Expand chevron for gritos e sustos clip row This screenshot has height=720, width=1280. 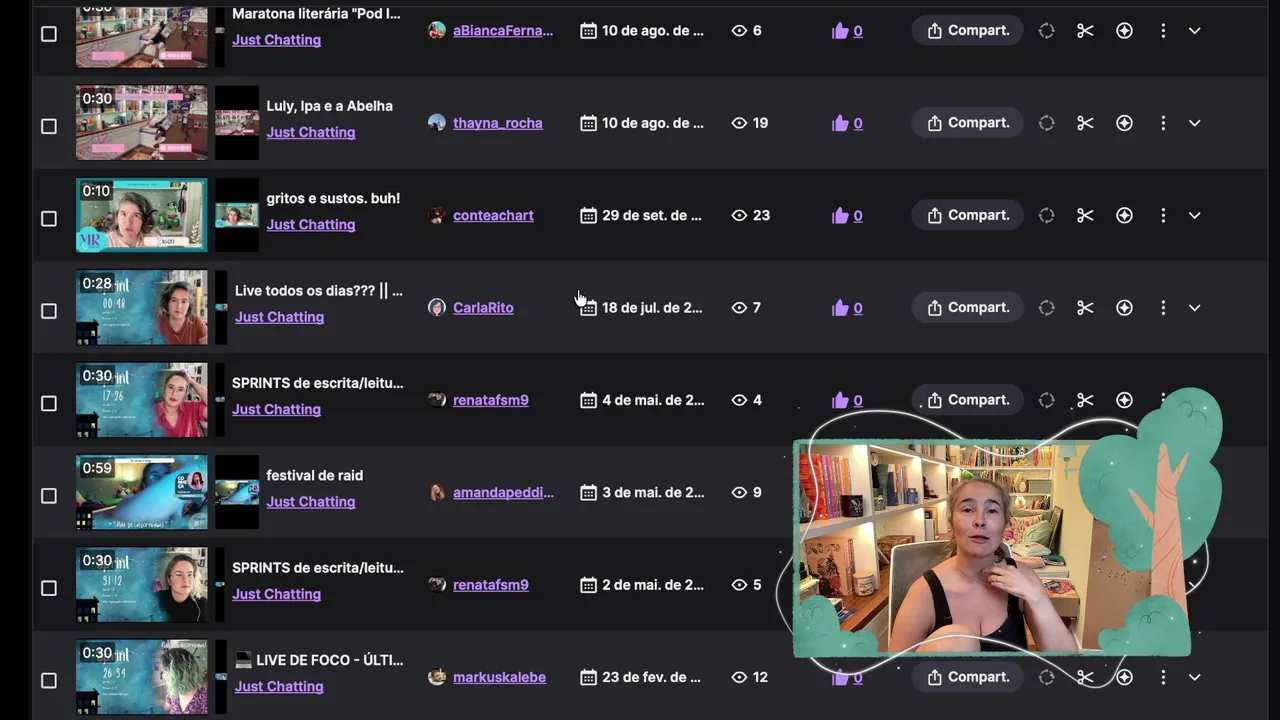pyautogui.click(x=1194, y=215)
